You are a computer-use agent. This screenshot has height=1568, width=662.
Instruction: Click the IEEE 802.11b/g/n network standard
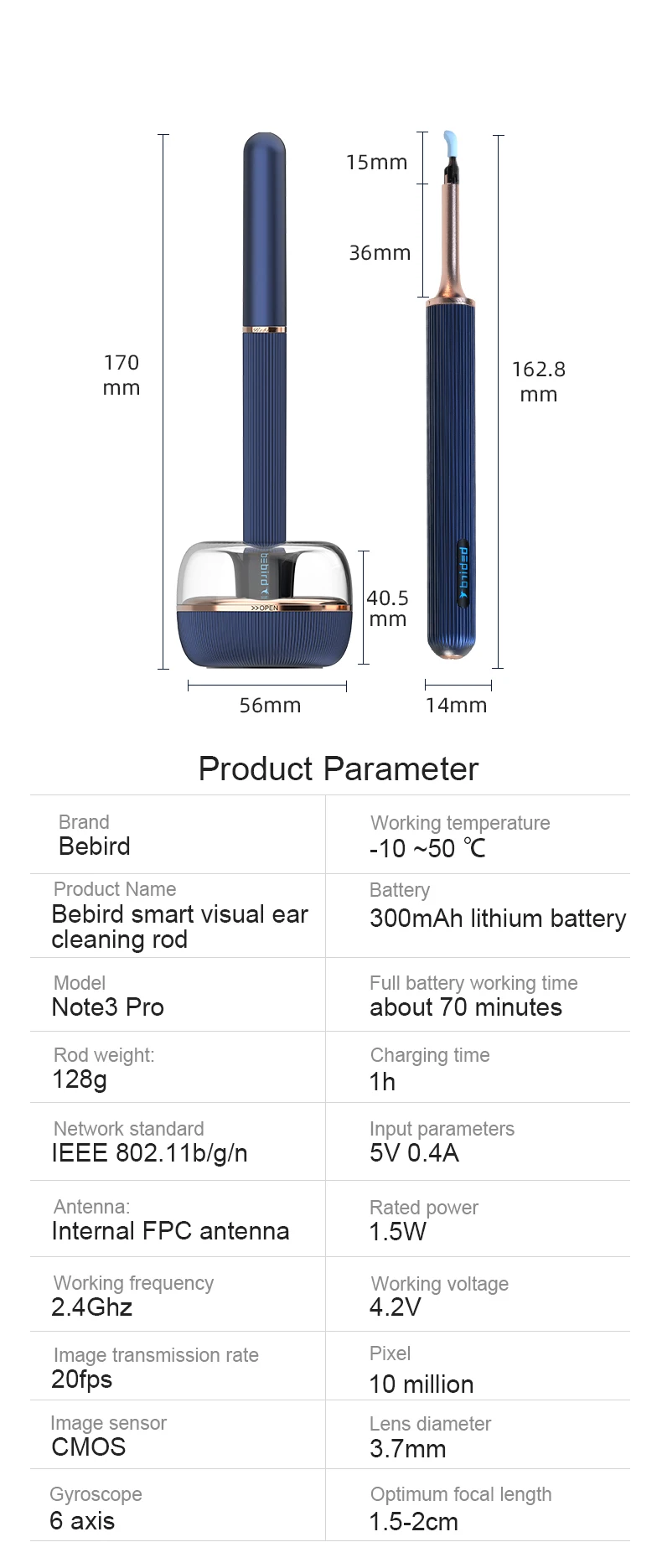coord(149,1153)
